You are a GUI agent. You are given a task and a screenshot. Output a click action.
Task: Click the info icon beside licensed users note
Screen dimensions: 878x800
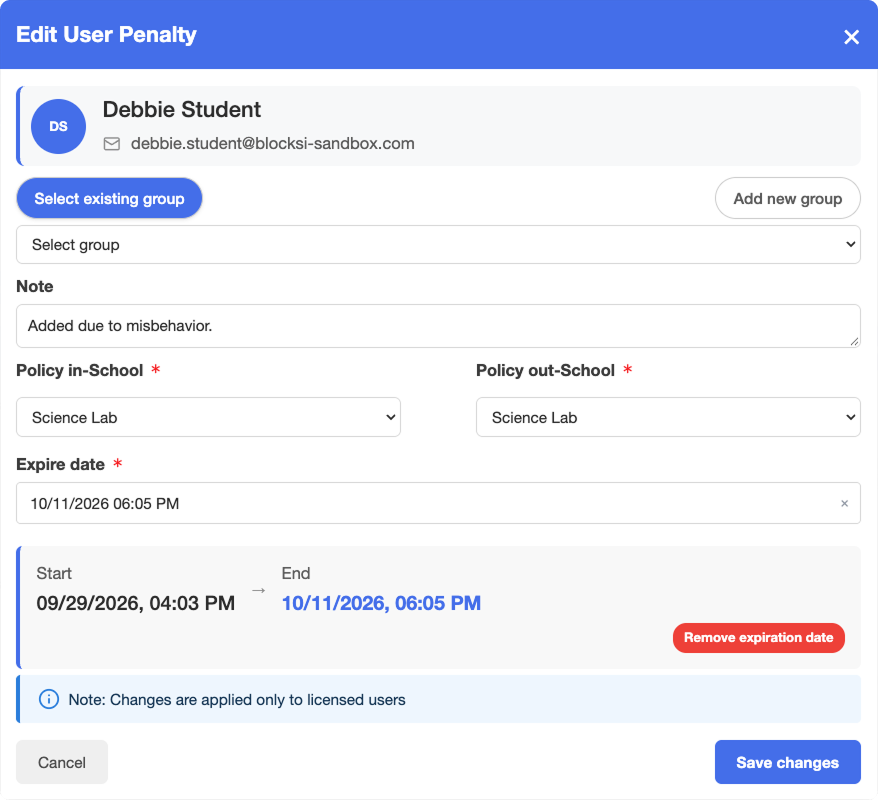point(49,699)
